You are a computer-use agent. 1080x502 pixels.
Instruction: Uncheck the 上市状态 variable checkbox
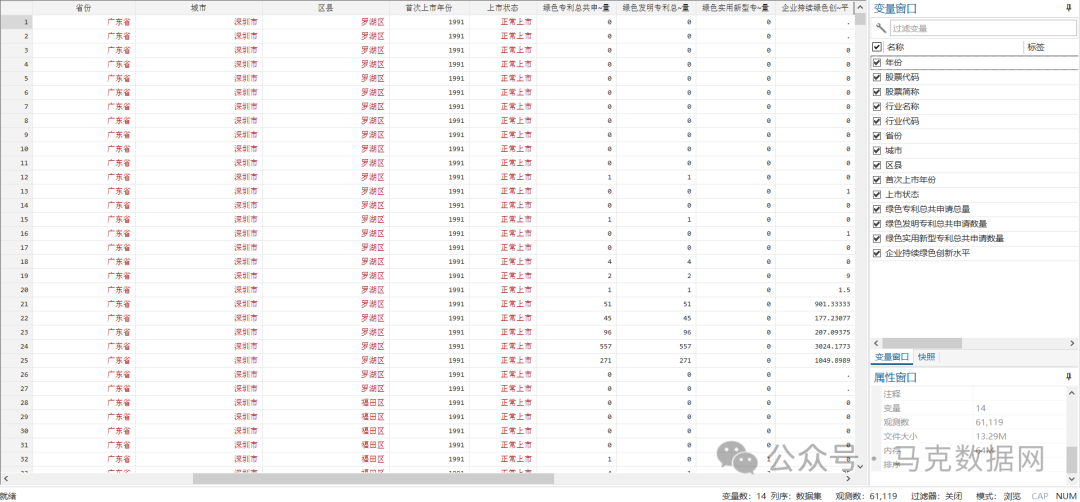tap(877, 194)
